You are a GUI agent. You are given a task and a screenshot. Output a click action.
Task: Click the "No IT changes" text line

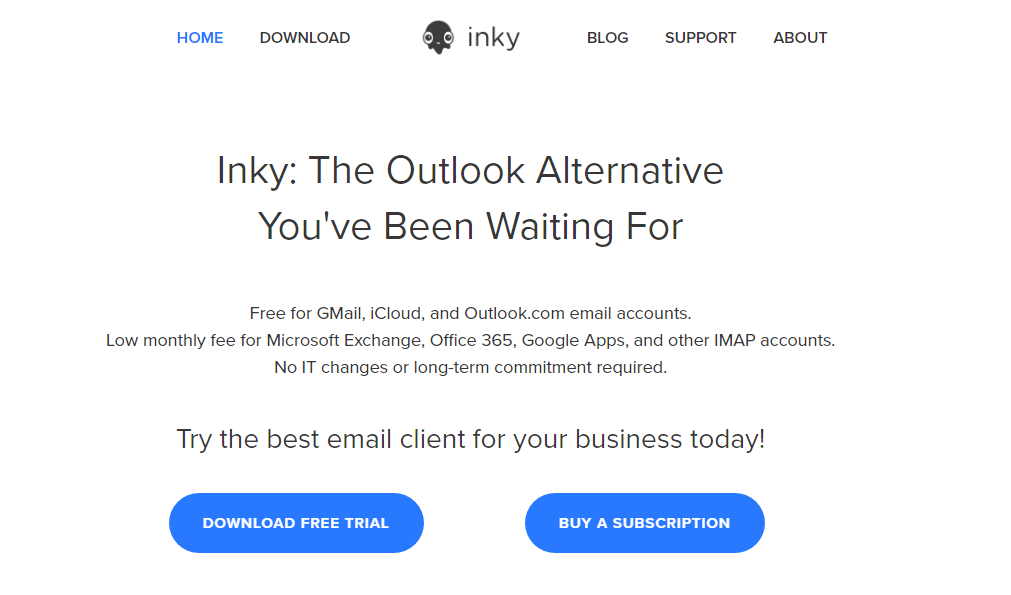tap(471, 367)
